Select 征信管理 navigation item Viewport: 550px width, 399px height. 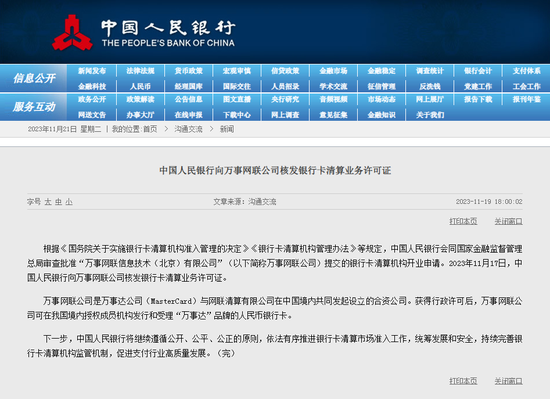coord(382,86)
